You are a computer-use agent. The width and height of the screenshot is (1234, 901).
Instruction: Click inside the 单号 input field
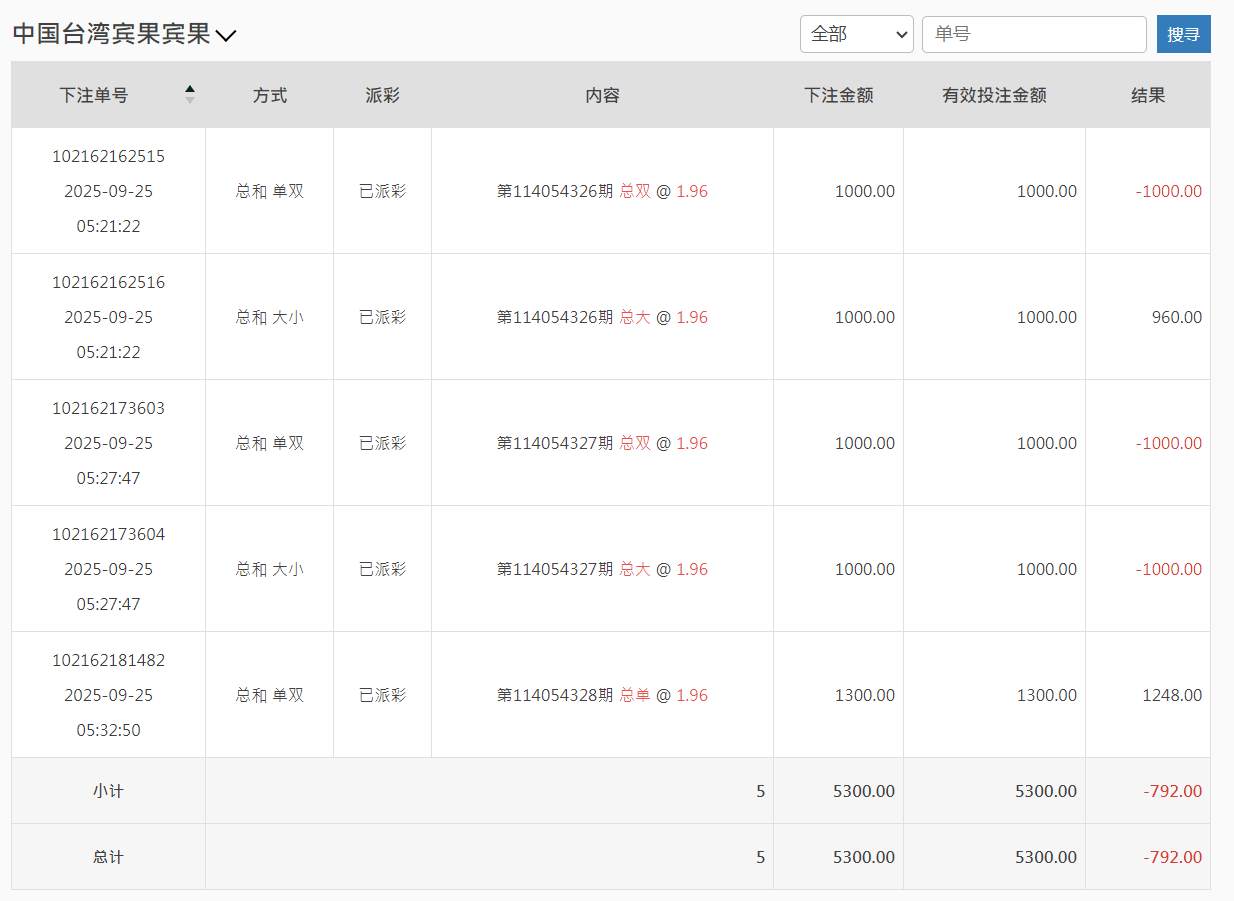pos(1034,33)
